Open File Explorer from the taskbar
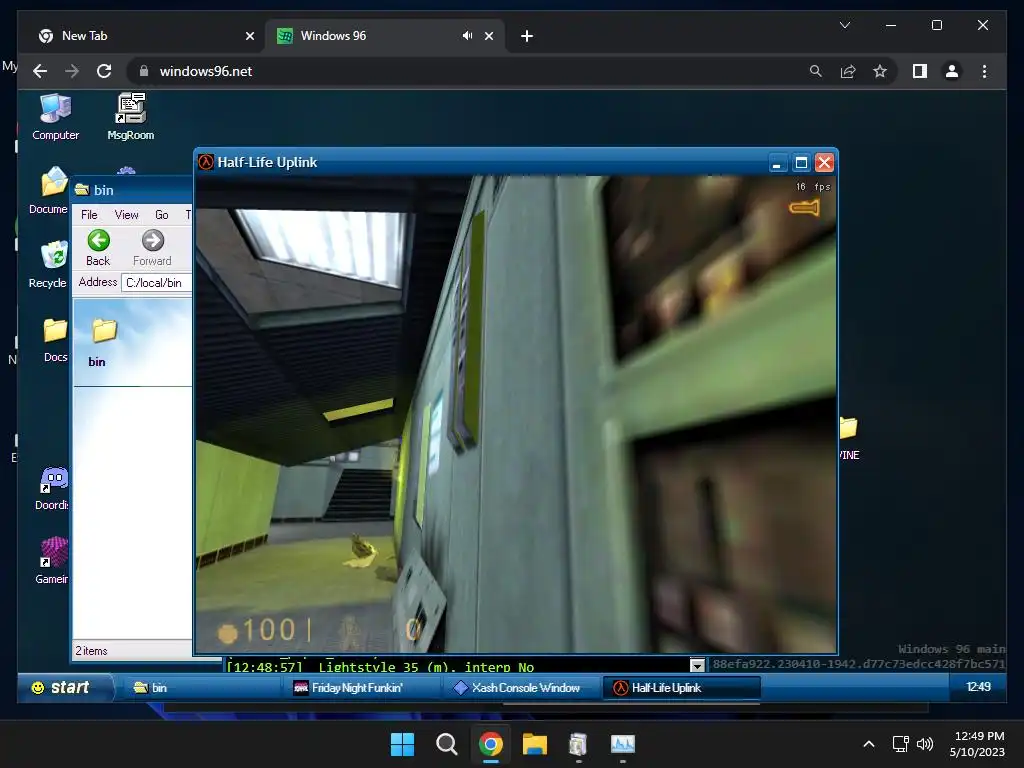1024x768 pixels. 535,744
